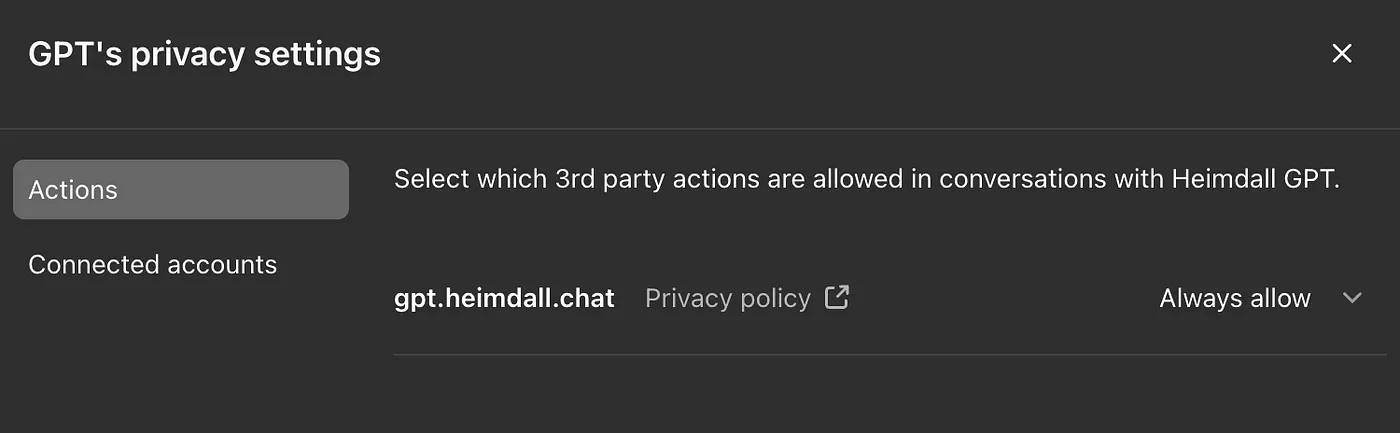1400x433 pixels.
Task: Click the X icon in the dialog header
Action: tap(1341, 54)
